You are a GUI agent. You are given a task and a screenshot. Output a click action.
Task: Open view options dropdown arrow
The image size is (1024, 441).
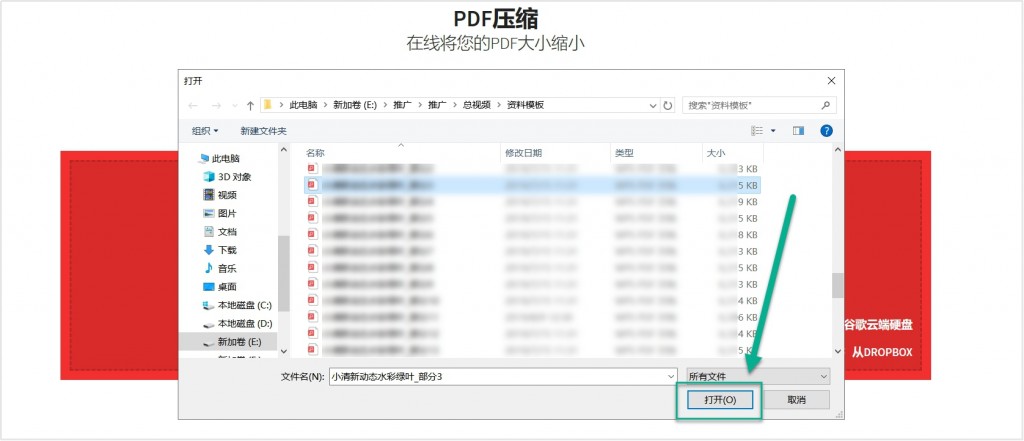click(773, 131)
